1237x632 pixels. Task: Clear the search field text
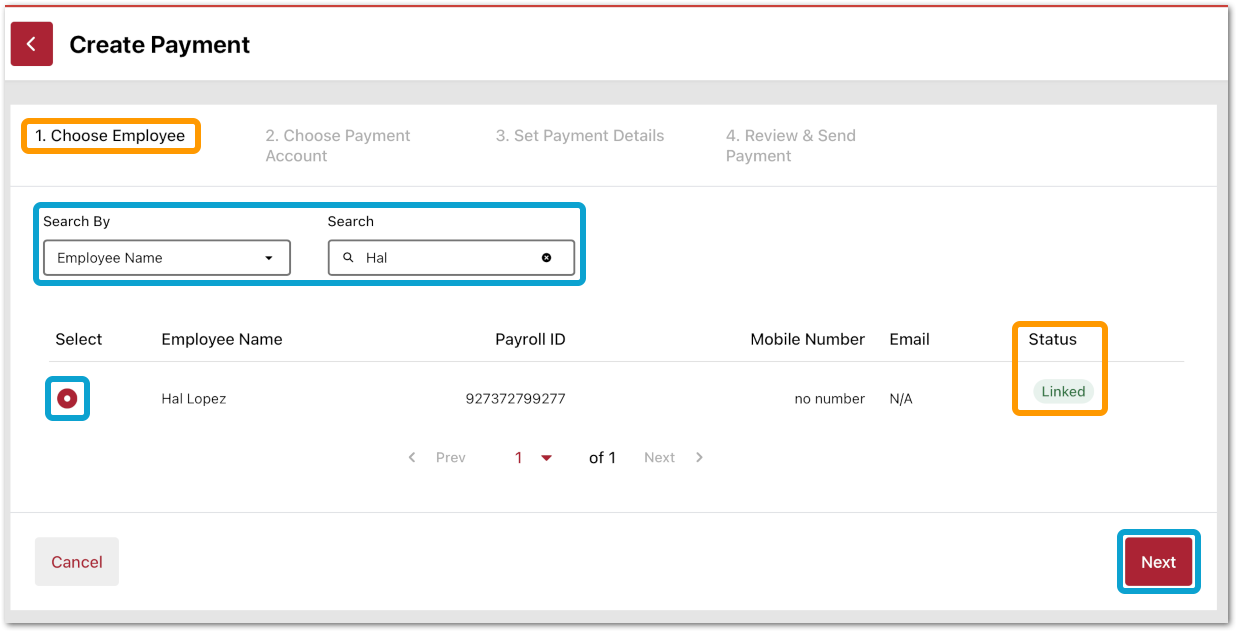point(546,258)
